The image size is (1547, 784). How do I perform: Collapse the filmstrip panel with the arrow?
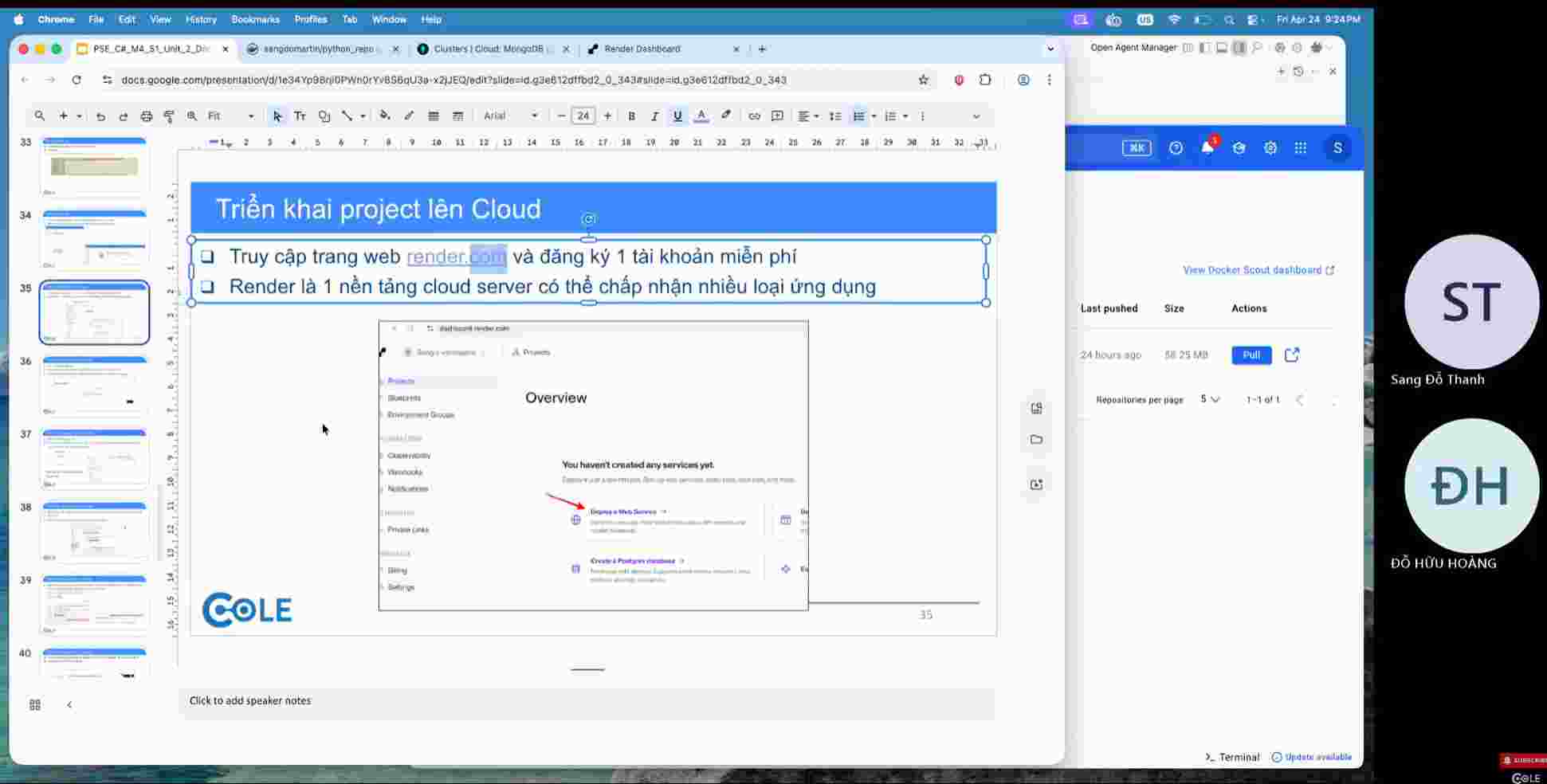tap(69, 705)
